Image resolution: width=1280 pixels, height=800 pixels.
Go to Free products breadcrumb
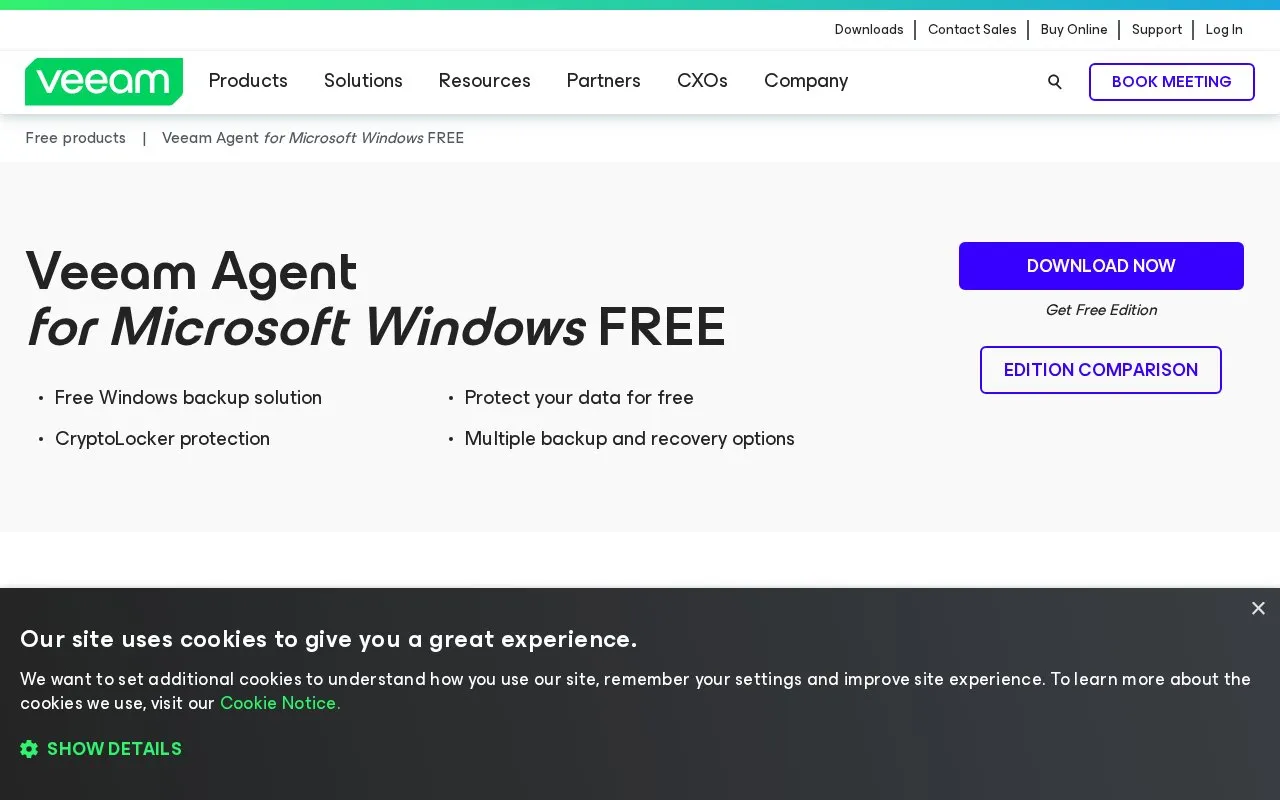tap(76, 138)
